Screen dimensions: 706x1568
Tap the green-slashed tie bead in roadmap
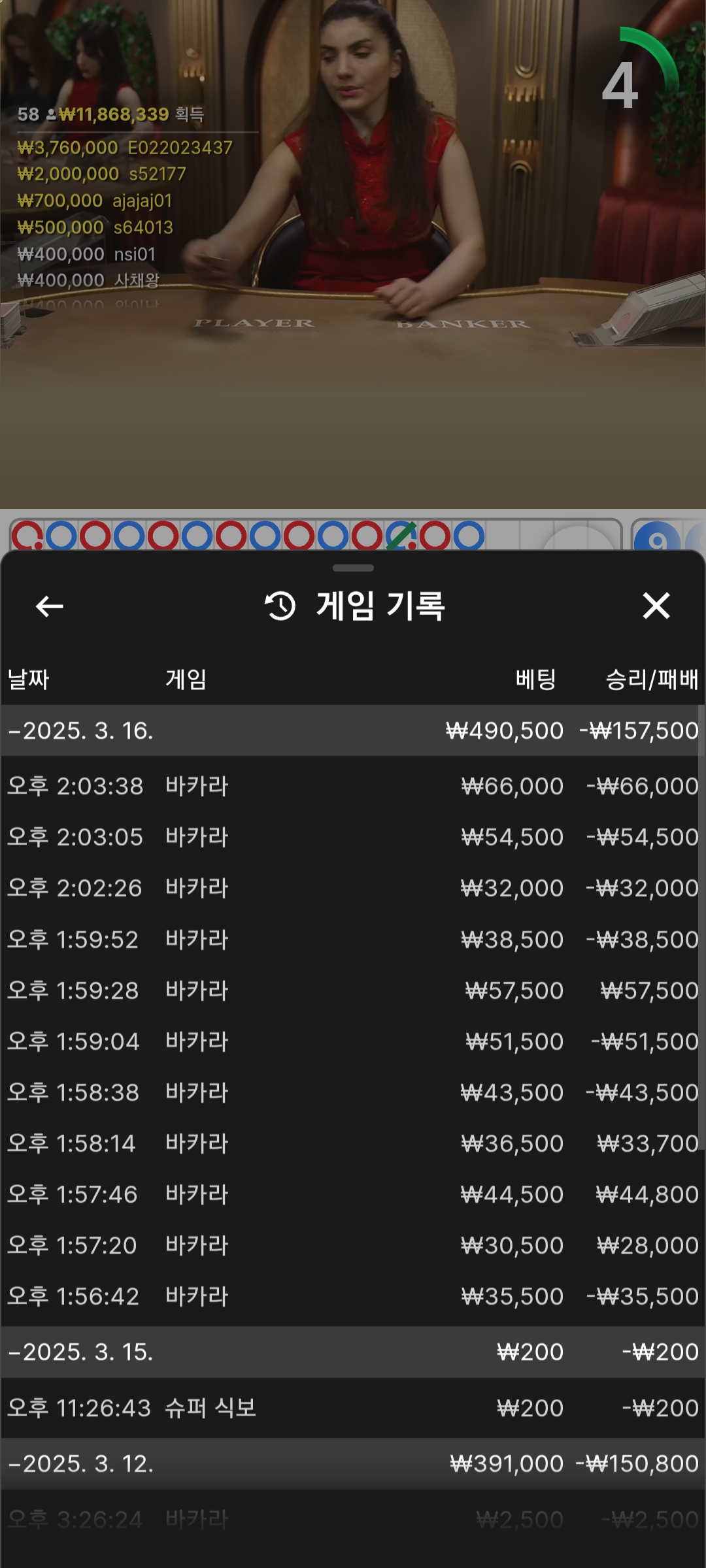point(401,536)
